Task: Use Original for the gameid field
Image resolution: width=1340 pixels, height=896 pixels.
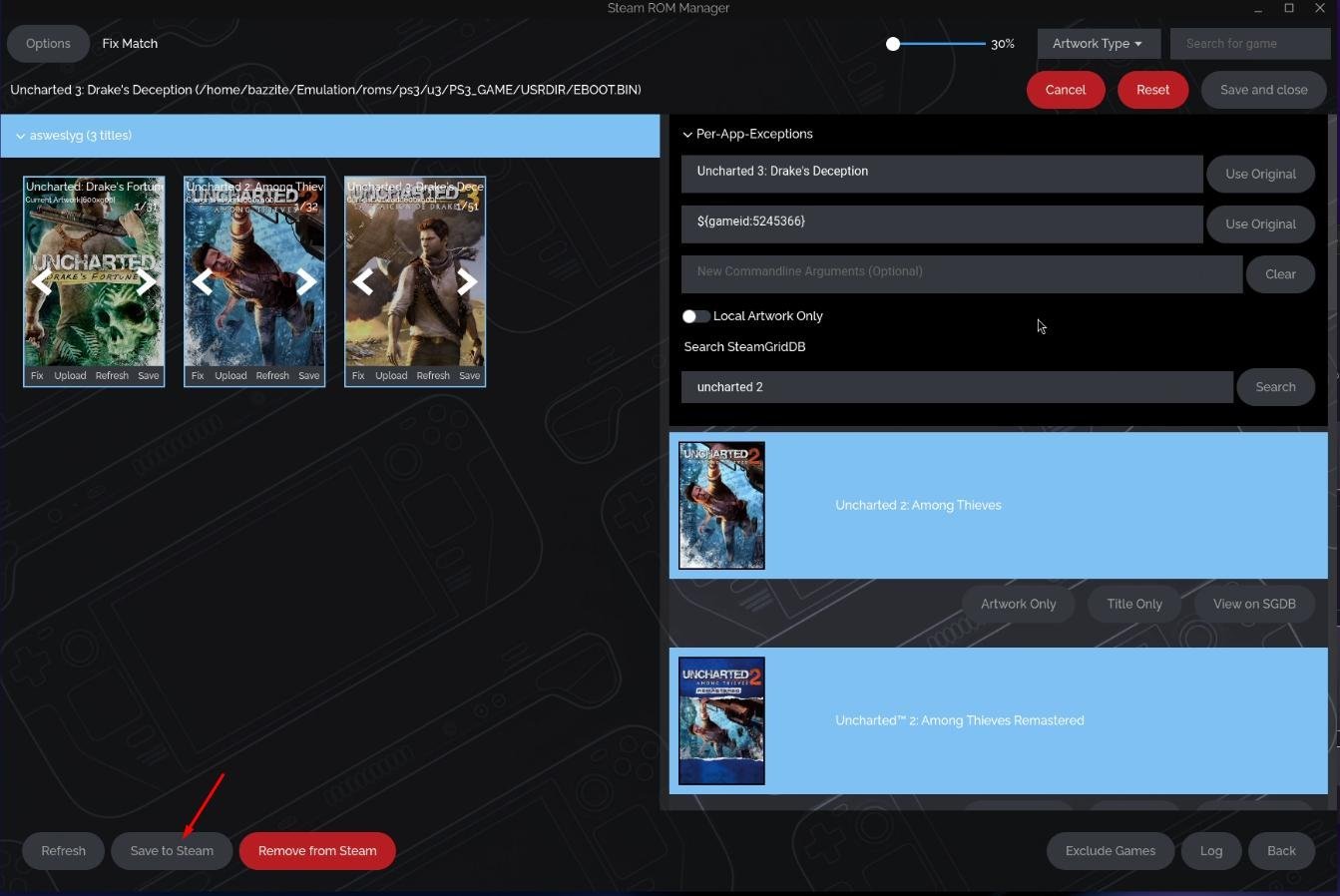Action: click(x=1260, y=224)
